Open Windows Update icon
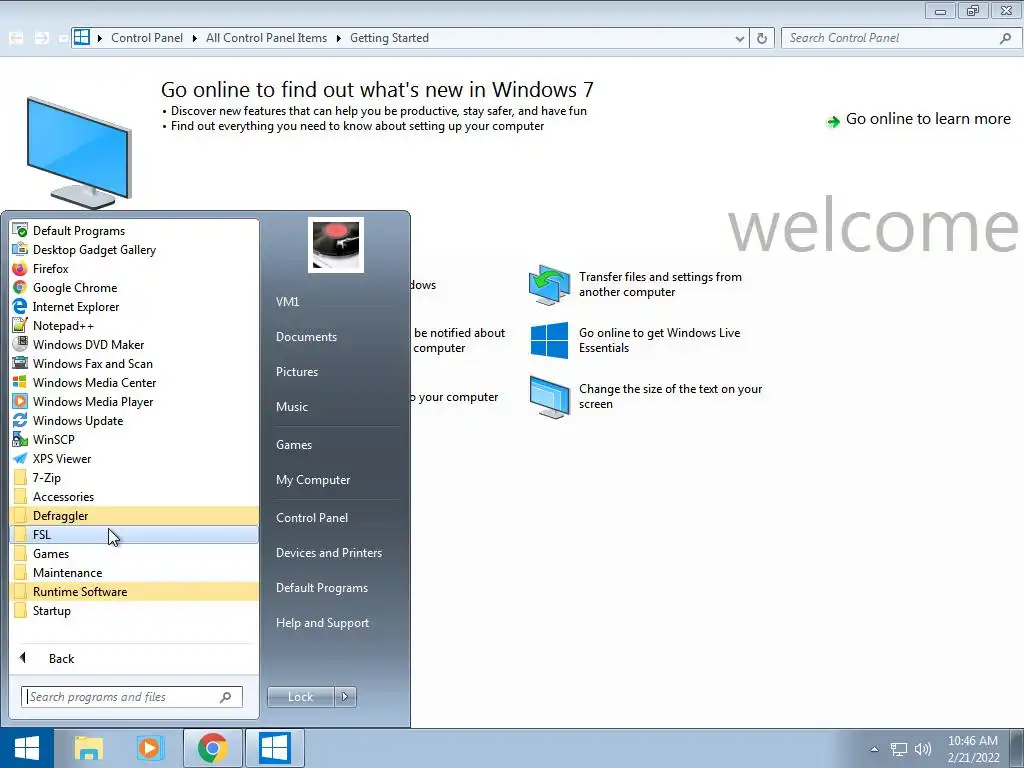The height and width of the screenshot is (768, 1024). (x=20, y=421)
